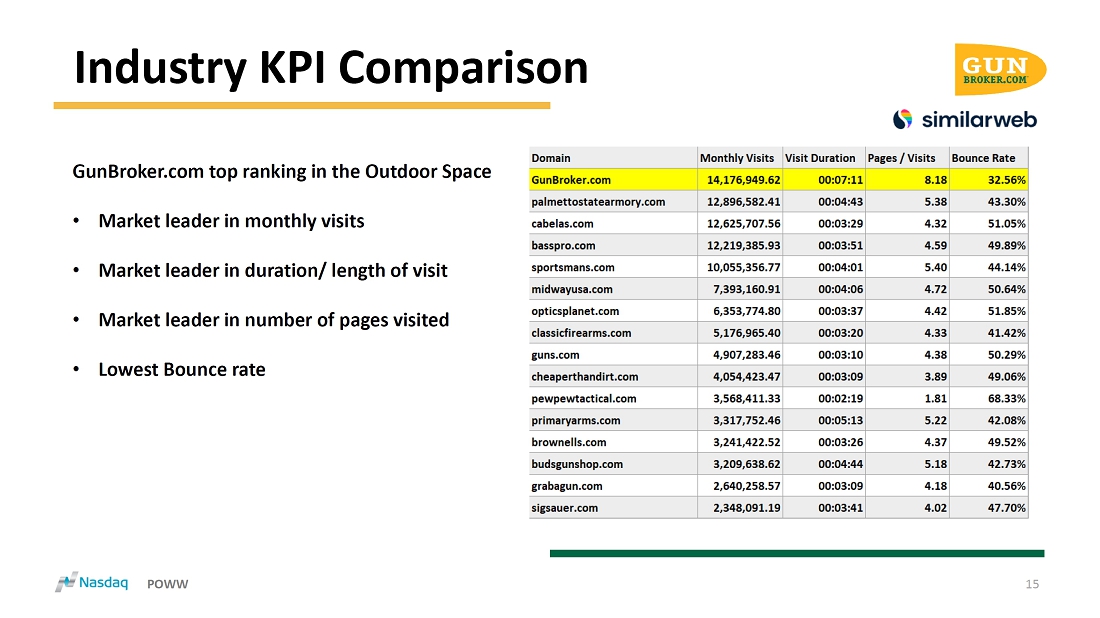
Task: Select the primaryarms.com domain cell
Action: pos(613,419)
